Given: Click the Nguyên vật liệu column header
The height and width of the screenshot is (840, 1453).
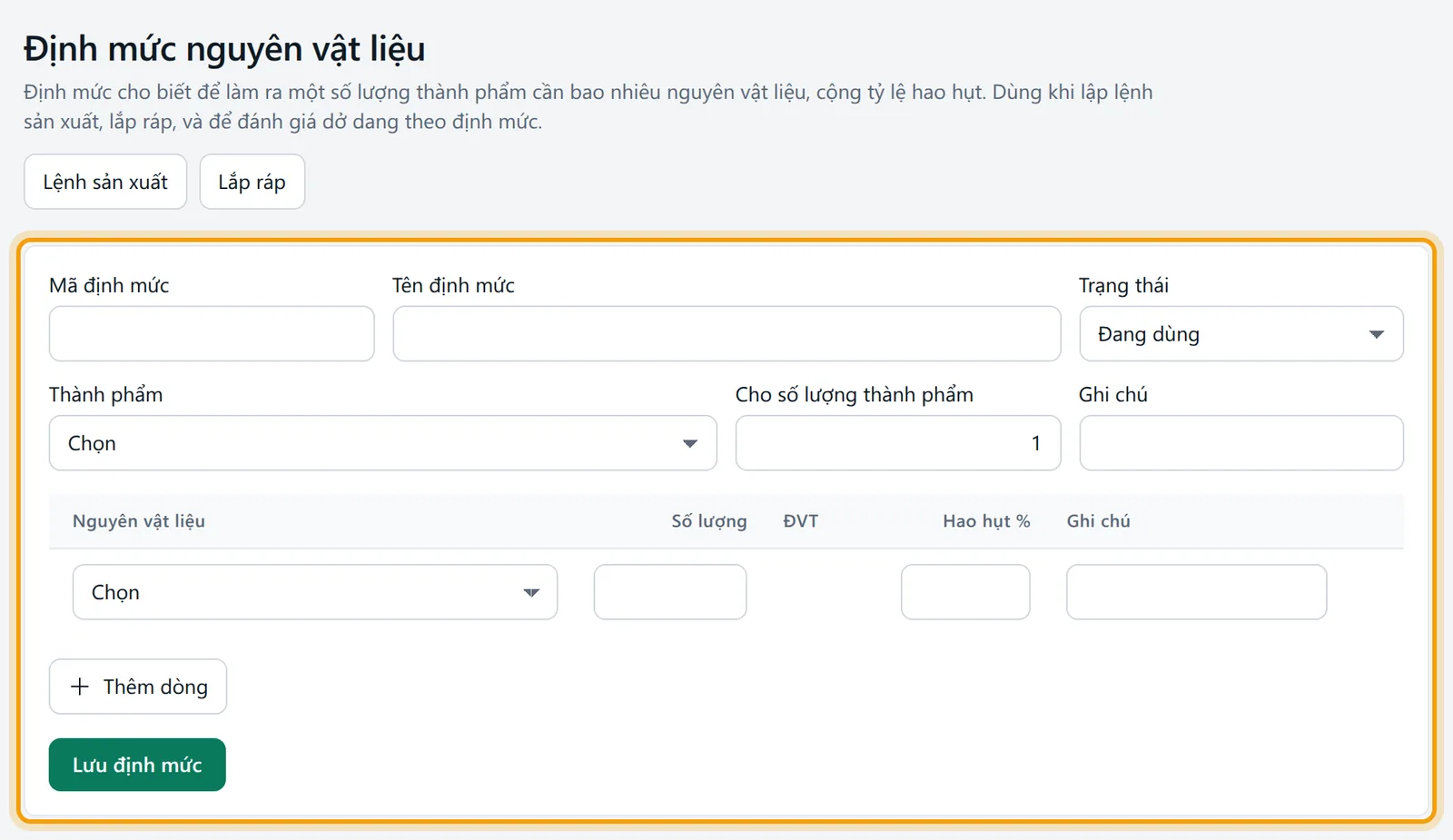Looking at the screenshot, I should [139, 521].
